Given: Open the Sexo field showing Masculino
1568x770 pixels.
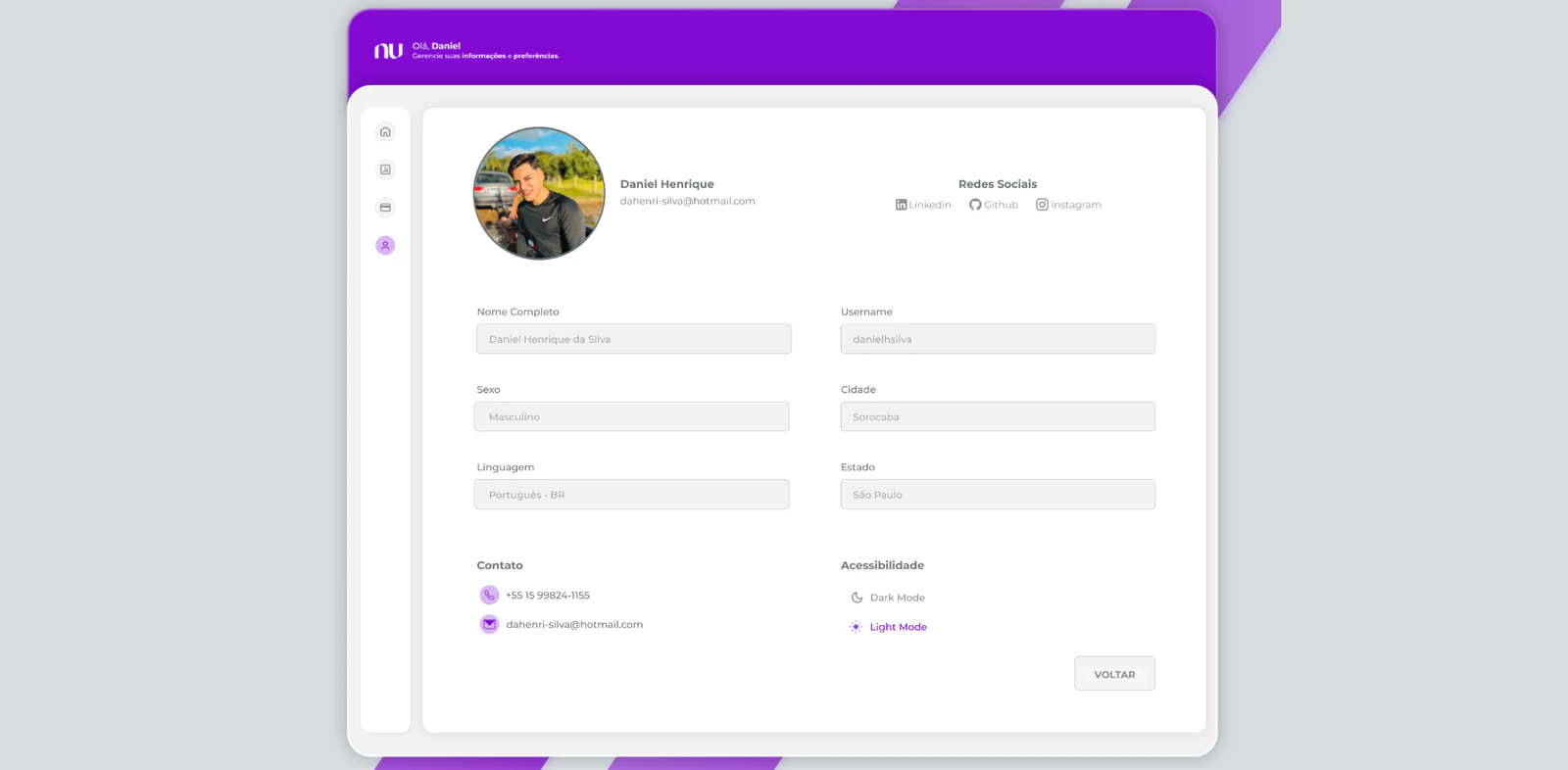Looking at the screenshot, I should [632, 416].
